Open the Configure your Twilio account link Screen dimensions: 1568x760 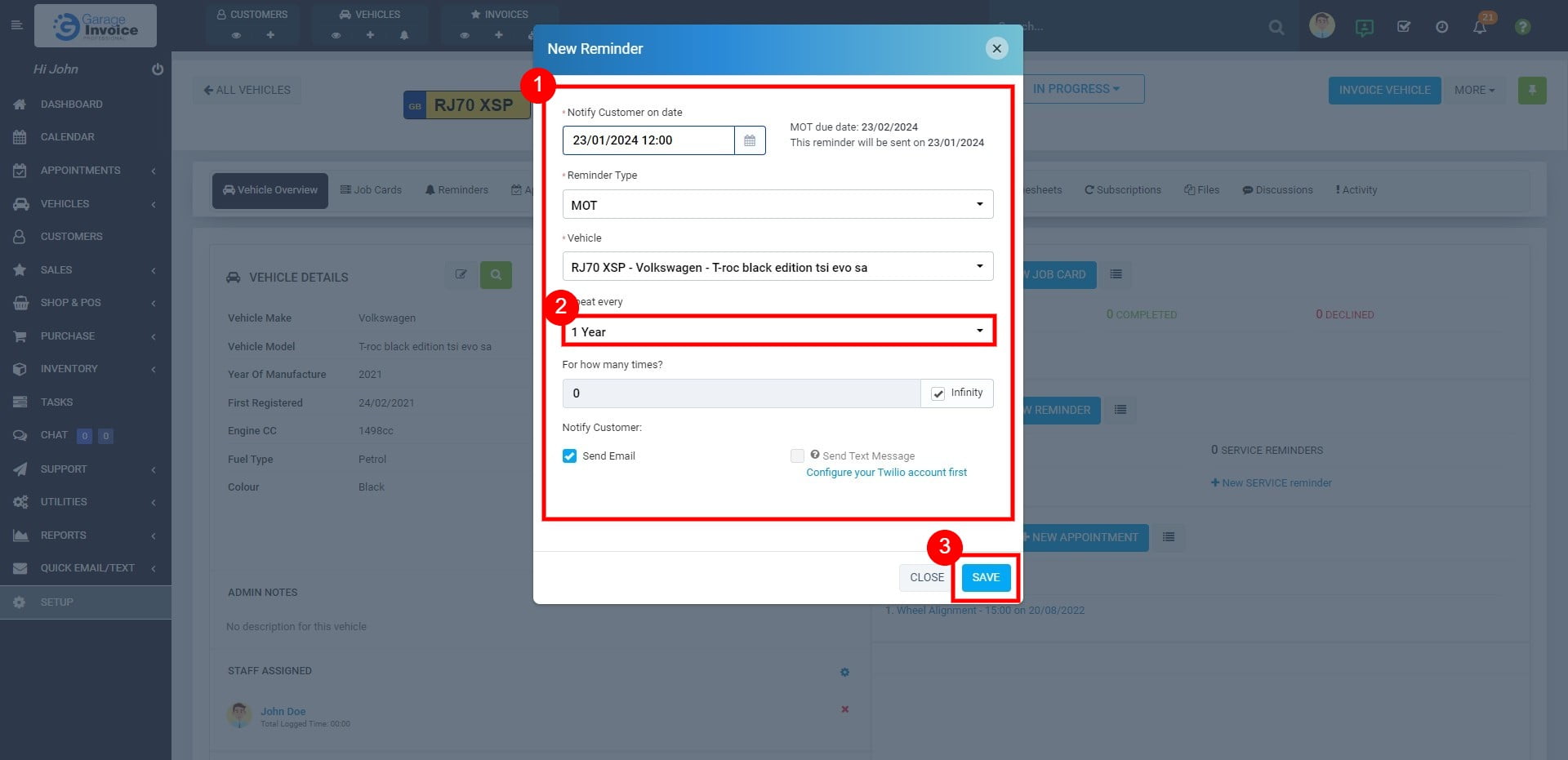pos(886,472)
